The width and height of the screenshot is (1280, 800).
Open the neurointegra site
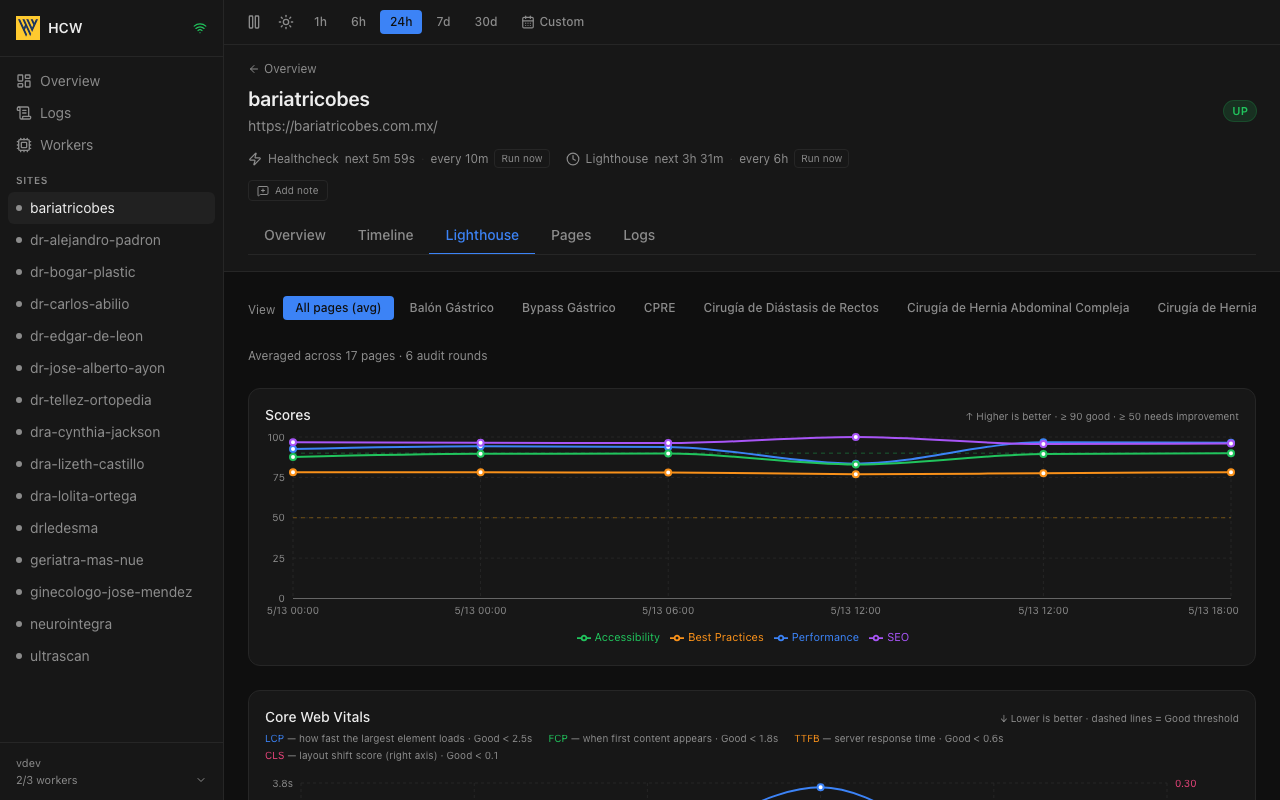point(111,624)
